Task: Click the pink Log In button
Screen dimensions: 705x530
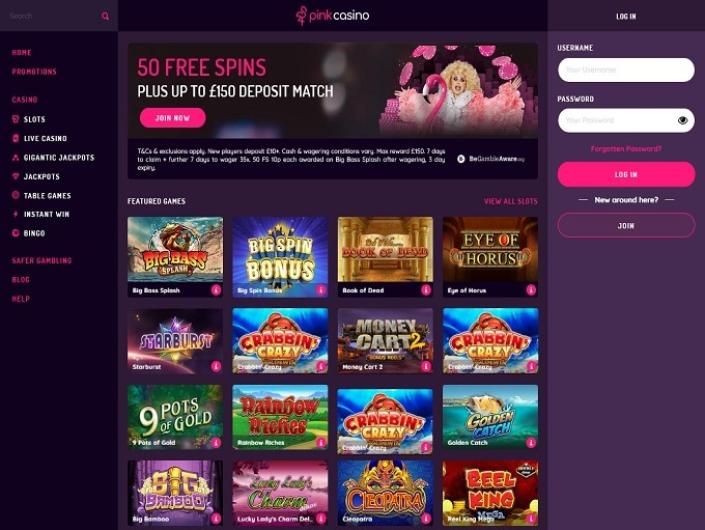Action: [626, 174]
